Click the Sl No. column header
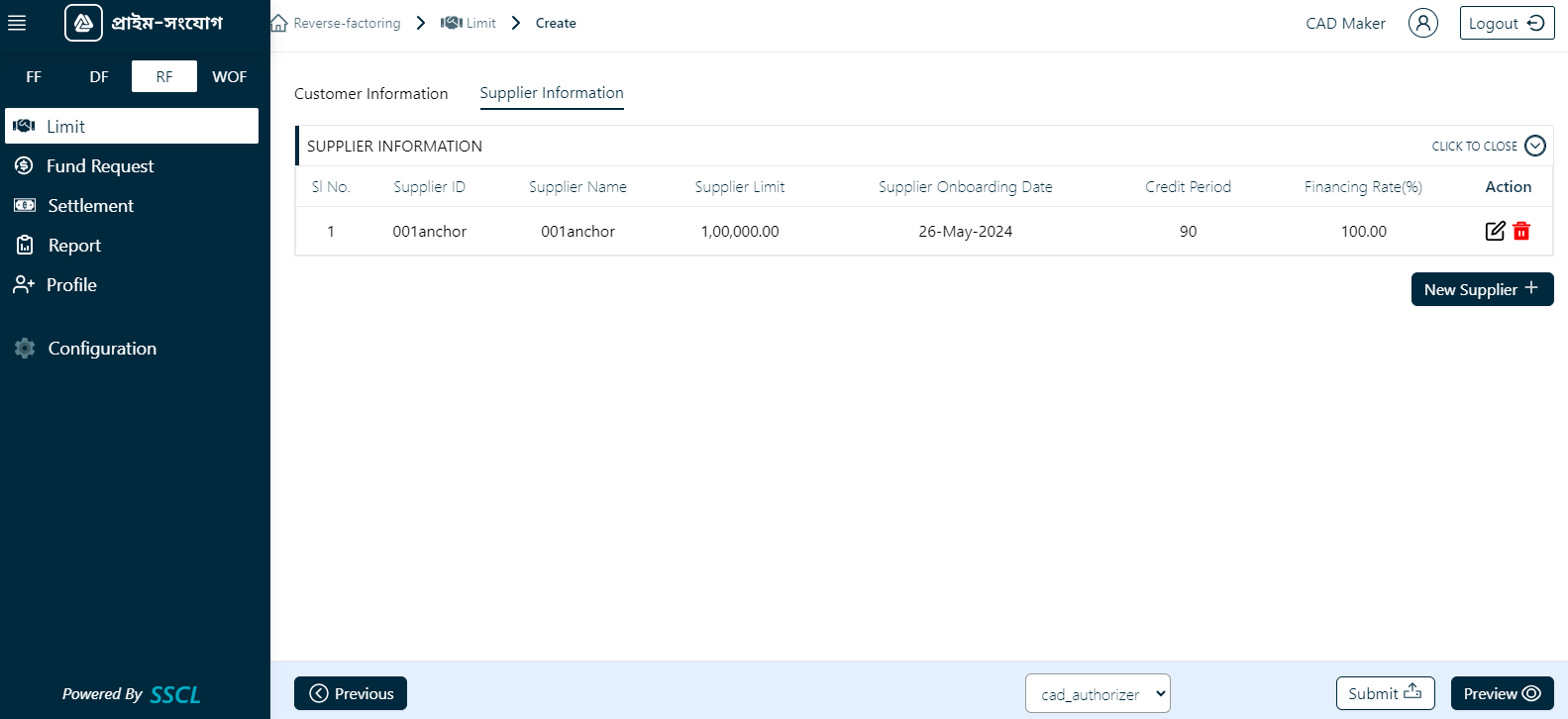 pyautogui.click(x=331, y=186)
